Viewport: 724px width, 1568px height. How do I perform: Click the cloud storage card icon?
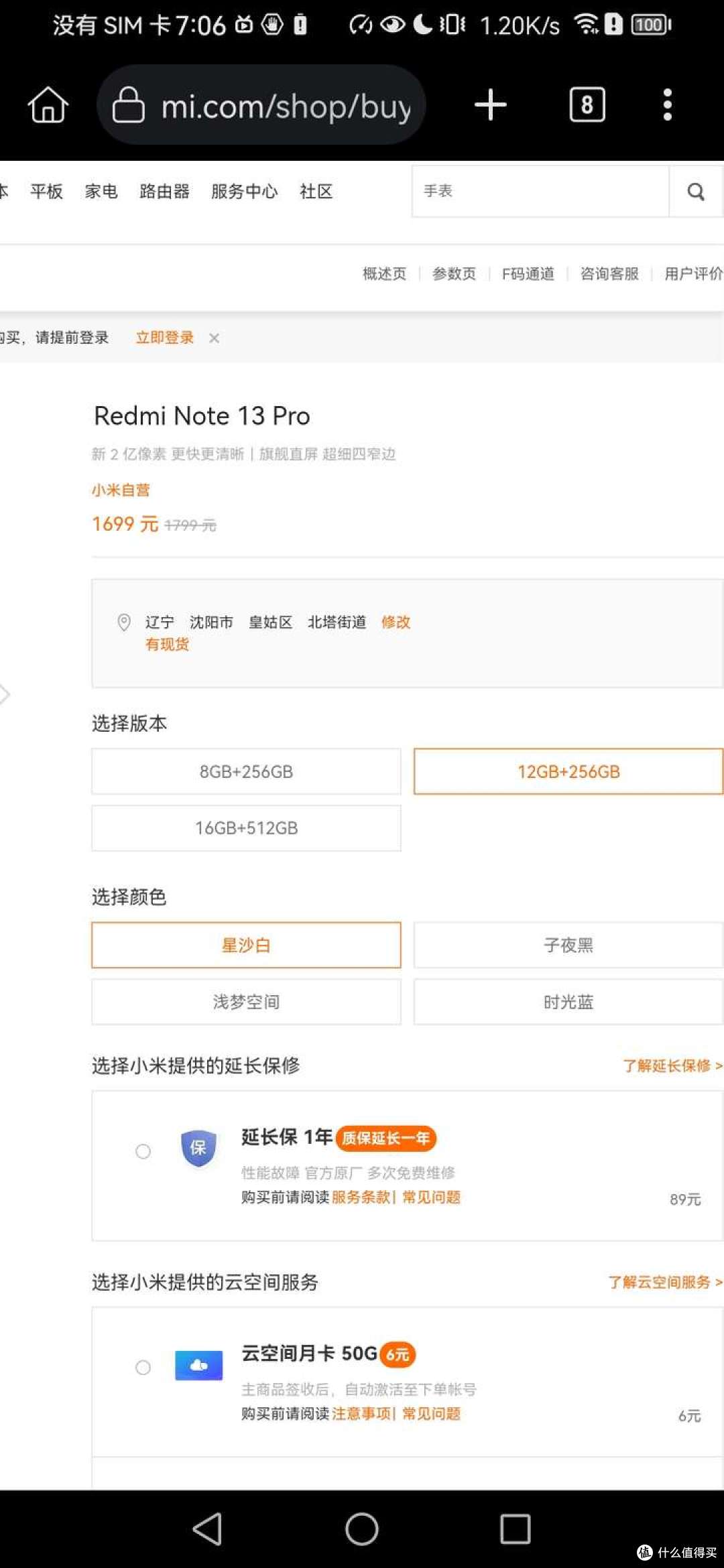[x=198, y=1365]
